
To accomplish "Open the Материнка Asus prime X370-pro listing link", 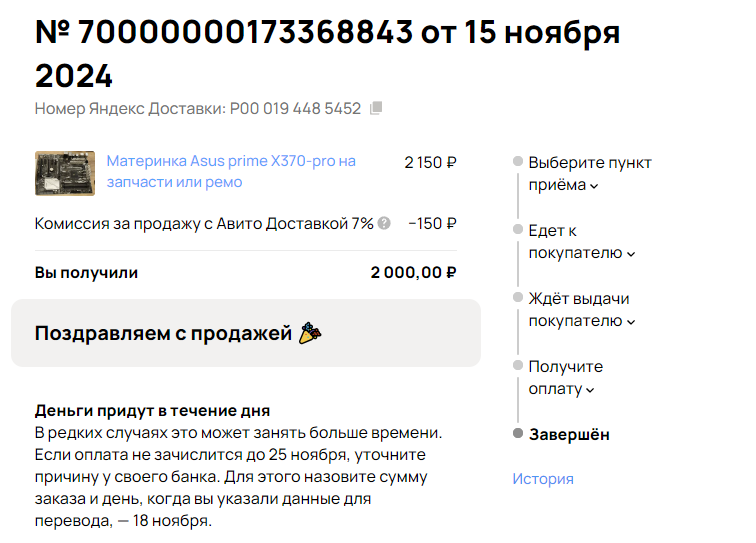I will pyautogui.click(x=231, y=171).
